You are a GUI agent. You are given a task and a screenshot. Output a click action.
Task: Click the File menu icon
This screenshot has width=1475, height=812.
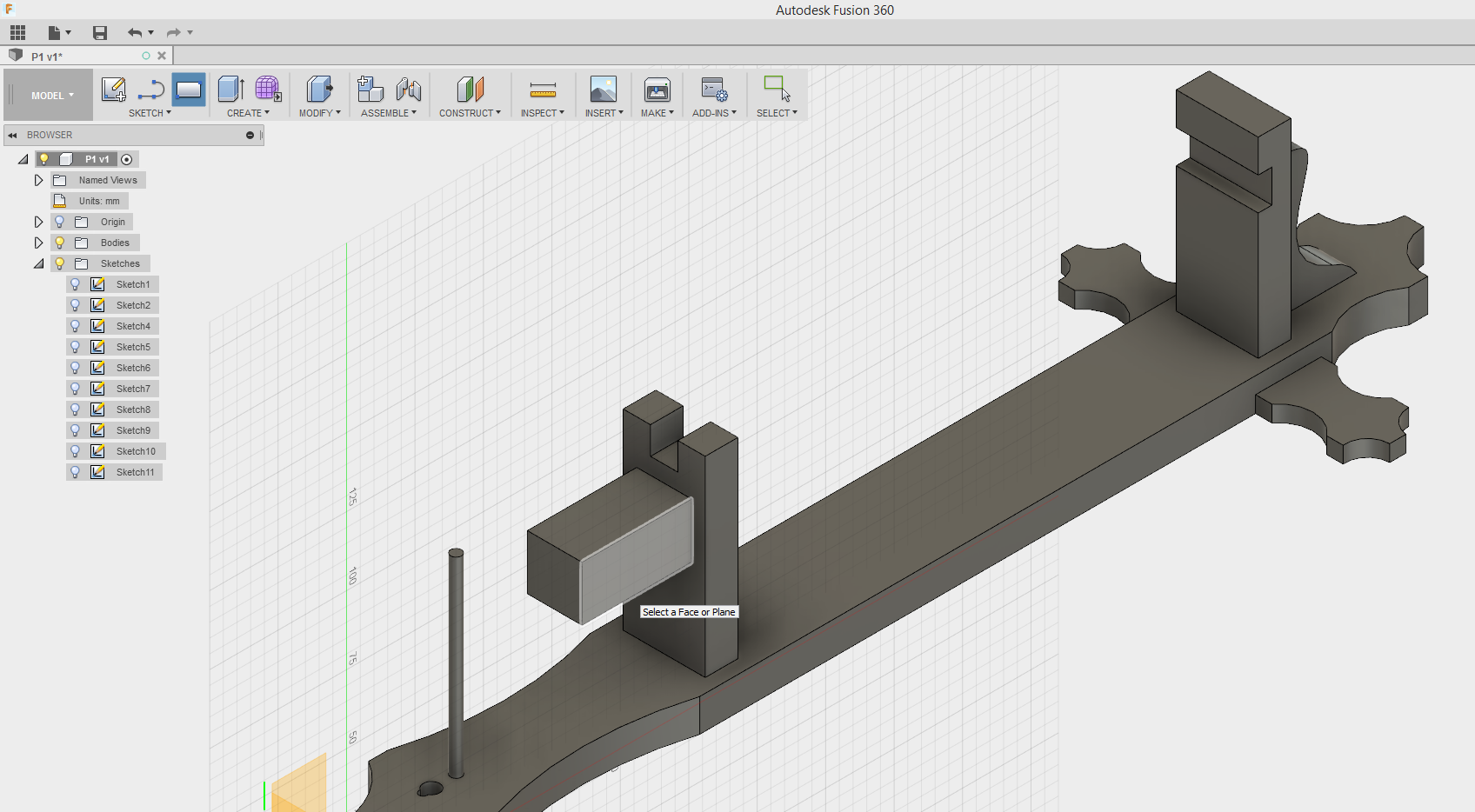[54, 33]
